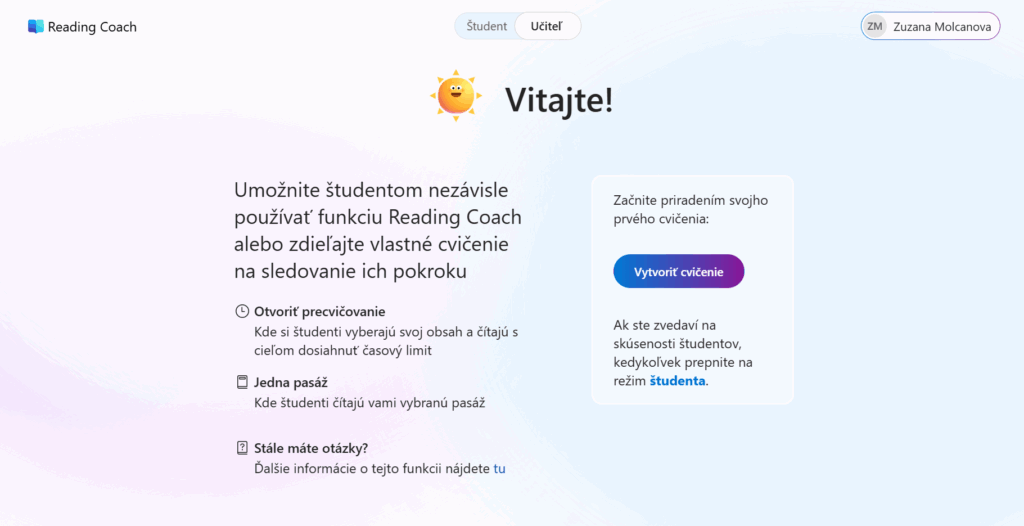Click the ZM avatar circle
This screenshot has height=526, width=1024.
[875, 26]
